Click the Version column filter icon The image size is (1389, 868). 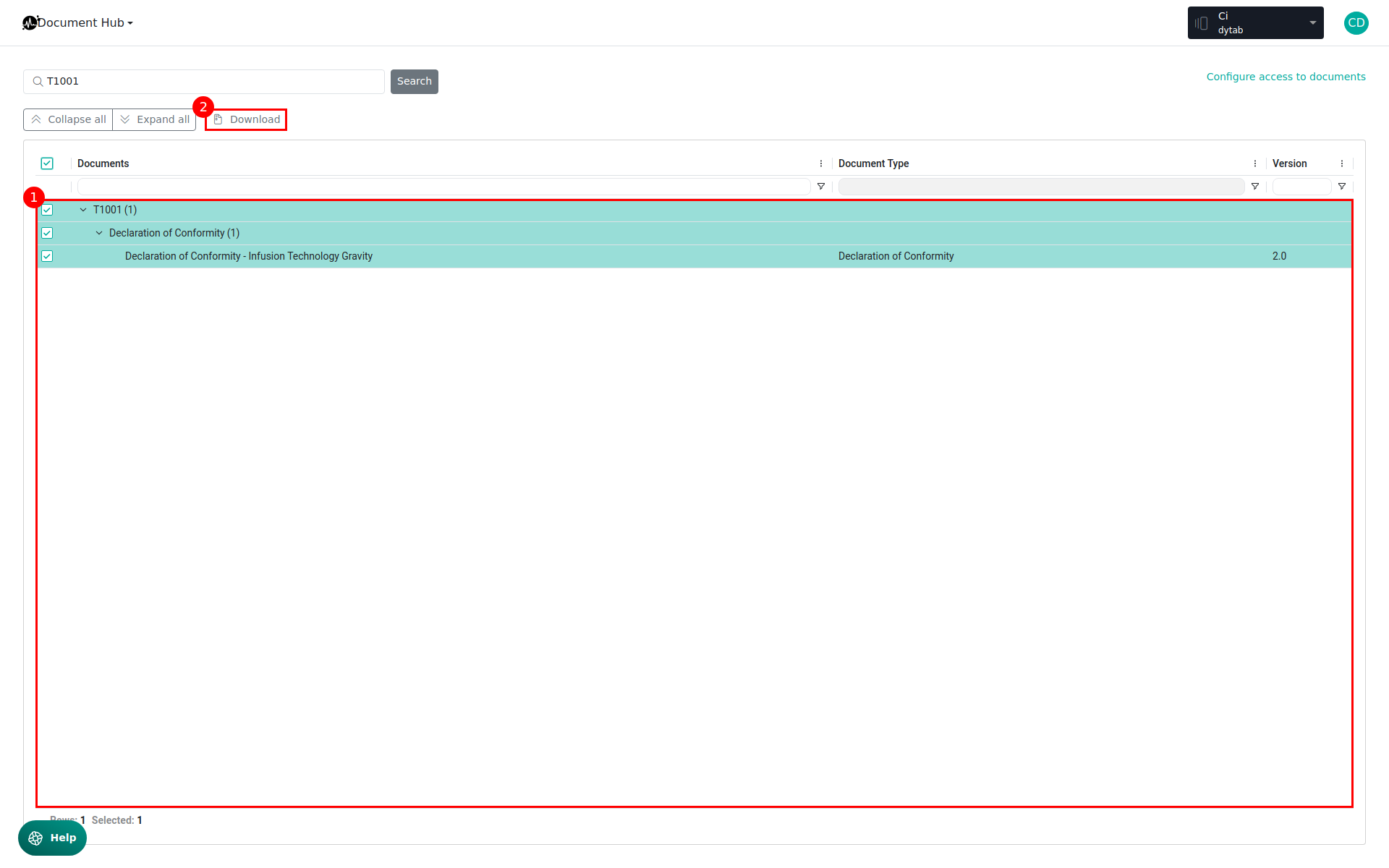tap(1341, 187)
